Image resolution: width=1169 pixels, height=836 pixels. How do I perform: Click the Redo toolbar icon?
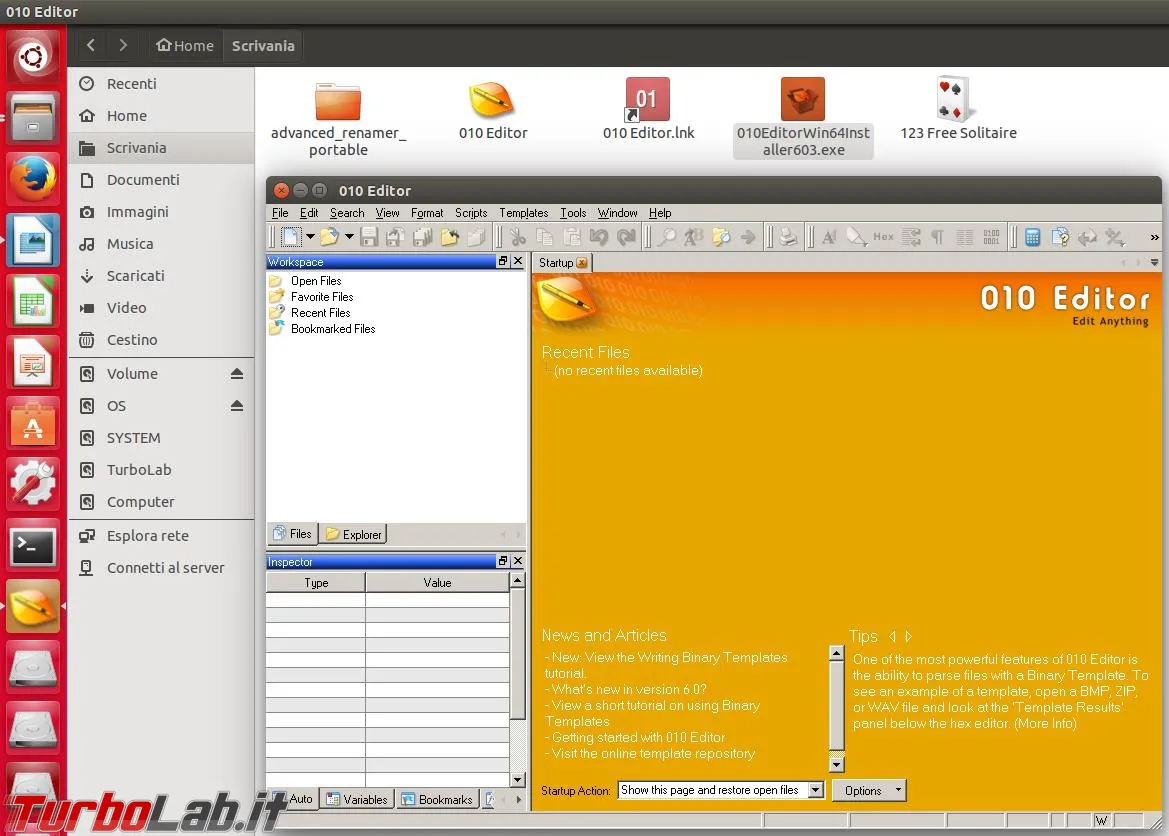click(x=626, y=237)
